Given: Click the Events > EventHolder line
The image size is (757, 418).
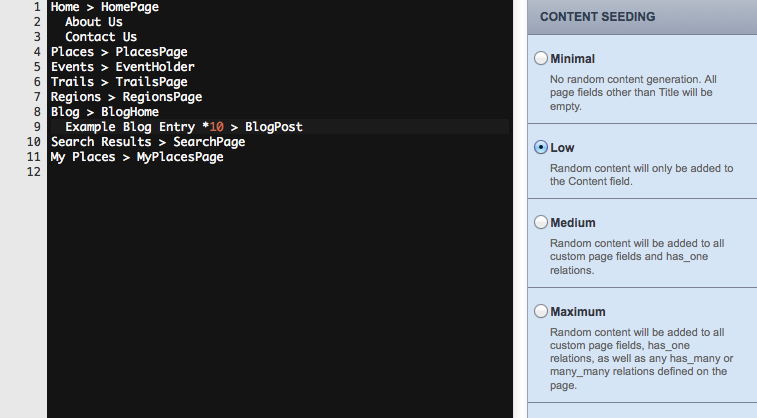Looking at the screenshot, I should [122, 67].
